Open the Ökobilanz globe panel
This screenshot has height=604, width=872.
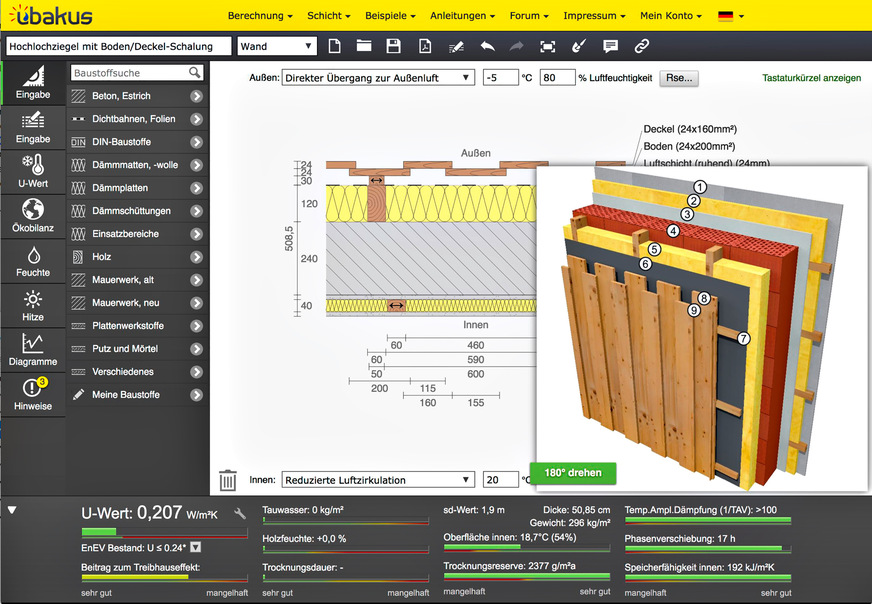pos(33,215)
